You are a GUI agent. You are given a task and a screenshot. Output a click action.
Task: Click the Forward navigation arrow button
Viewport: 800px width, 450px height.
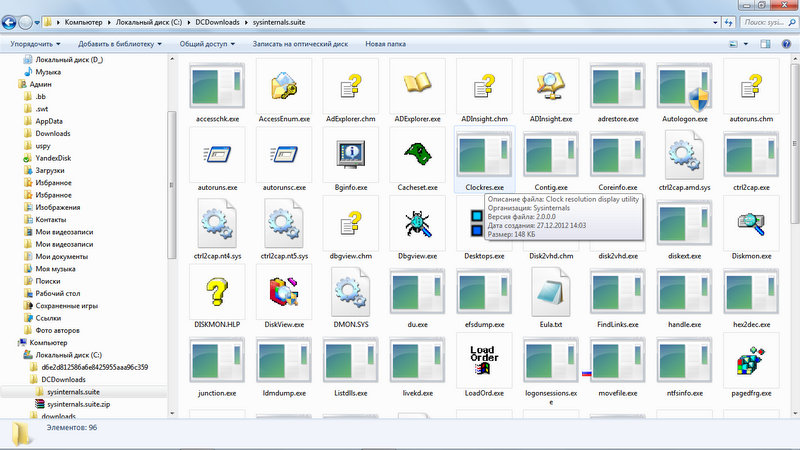click(25, 22)
